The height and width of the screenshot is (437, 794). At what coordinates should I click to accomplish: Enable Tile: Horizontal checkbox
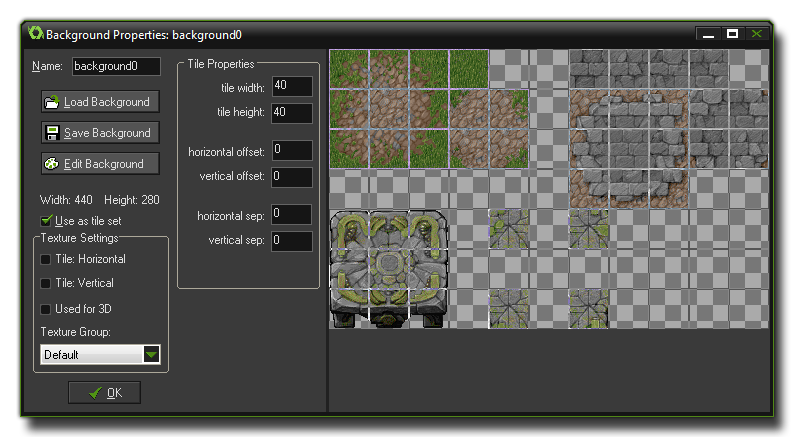46,259
